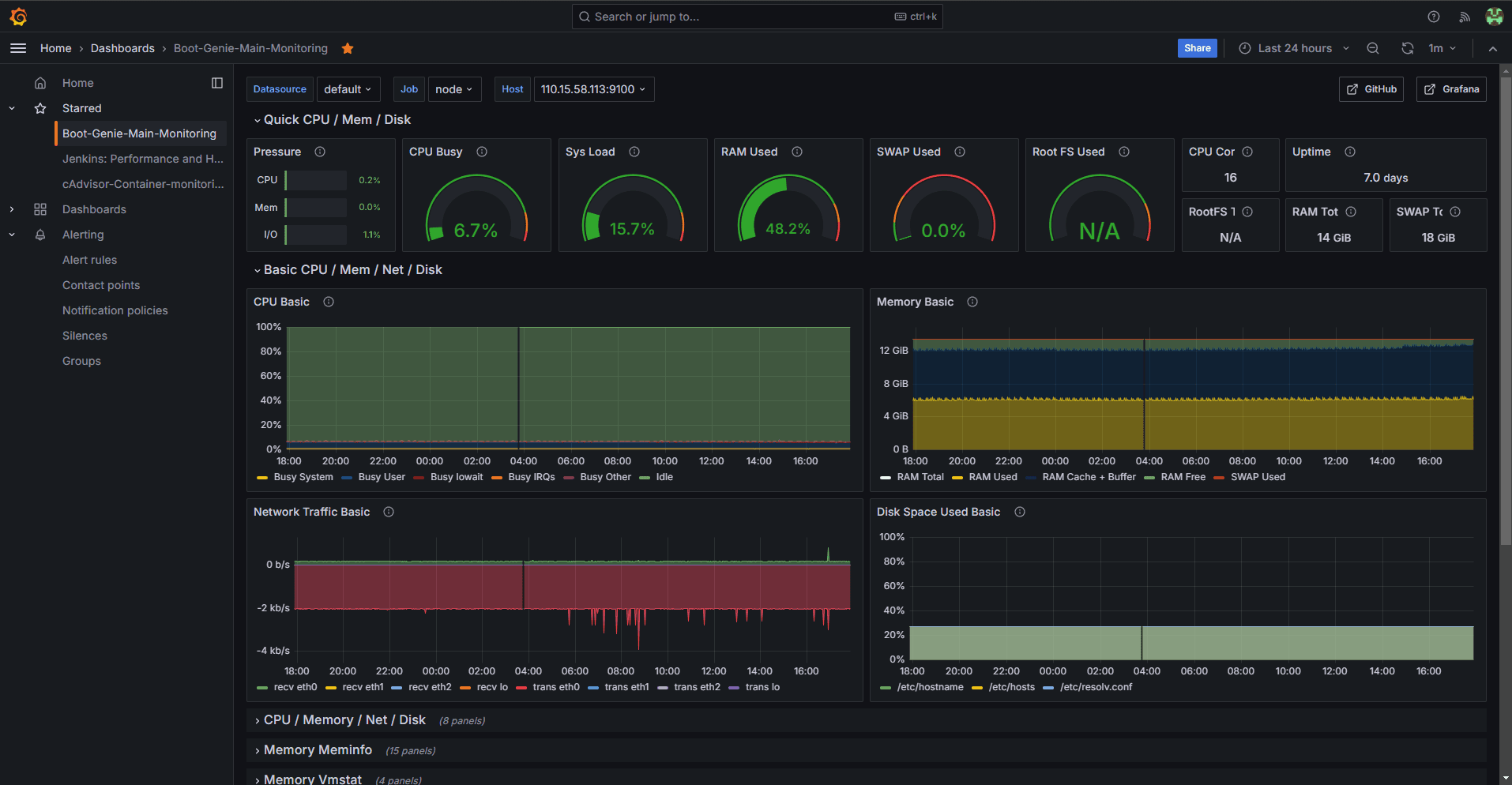Viewport: 1512px width, 785px height.
Task: Click the Pressure panel info icon
Action: click(x=320, y=152)
